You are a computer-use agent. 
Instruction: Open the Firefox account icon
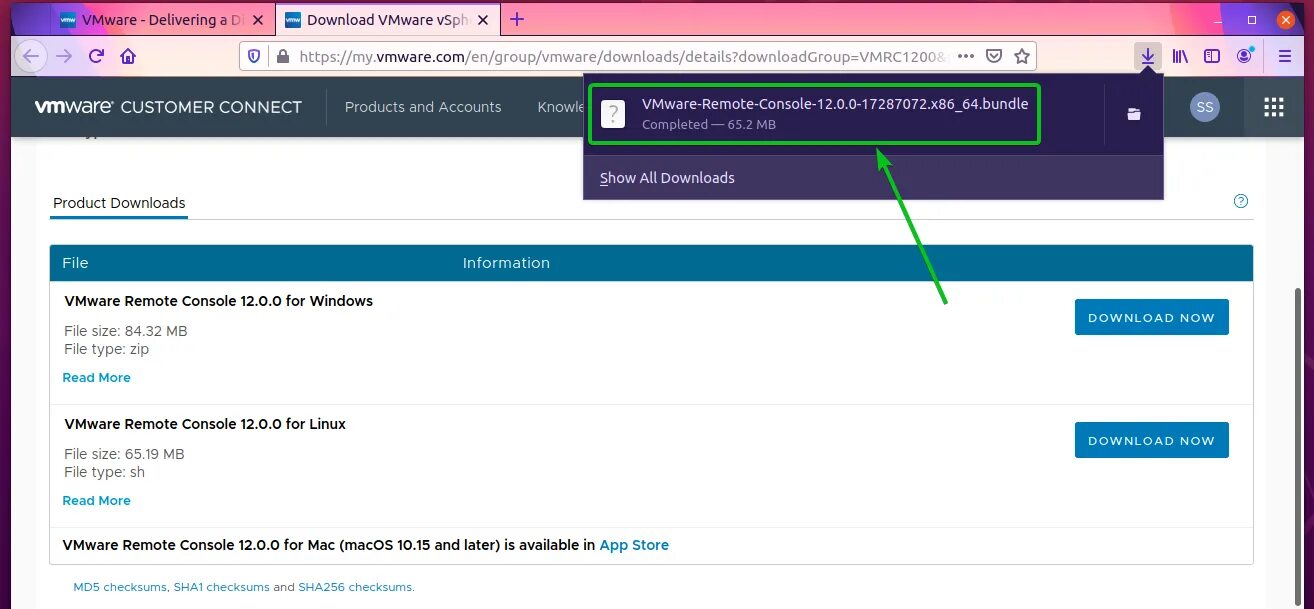[x=1244, y=57]
